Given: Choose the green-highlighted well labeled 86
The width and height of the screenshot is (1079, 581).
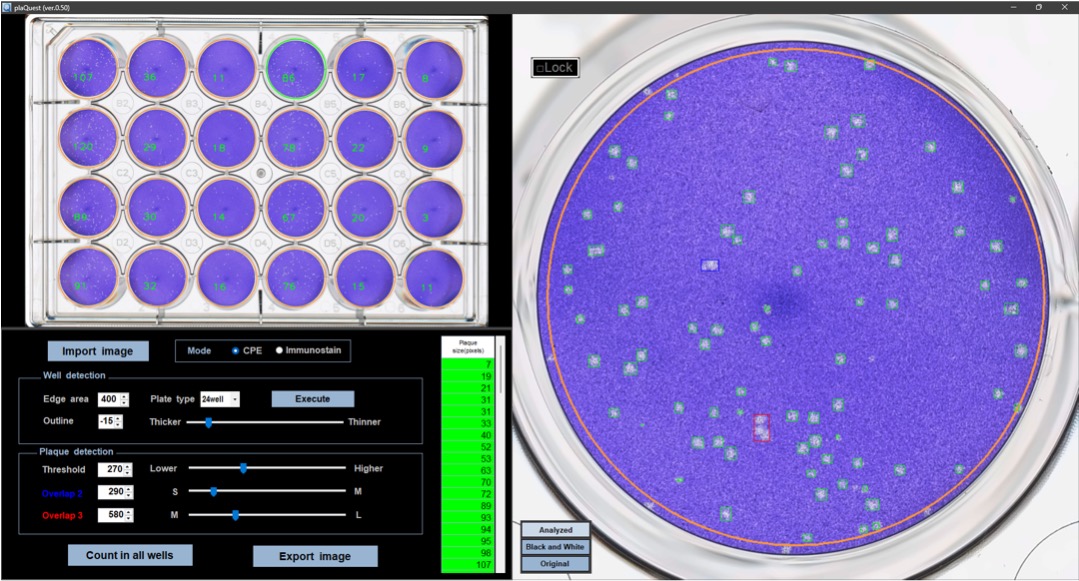Looking at the screenshot, I should pyautogui.click(x=296, y=70).
